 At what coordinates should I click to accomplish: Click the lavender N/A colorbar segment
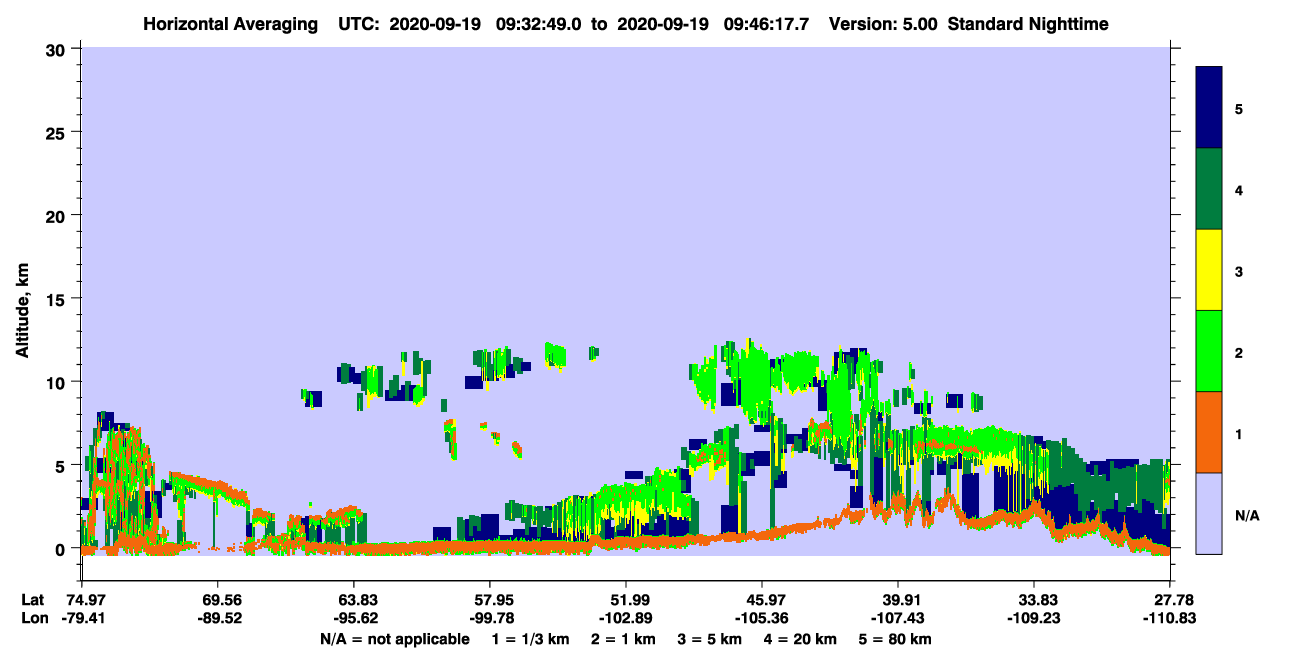pos(1209,513)
